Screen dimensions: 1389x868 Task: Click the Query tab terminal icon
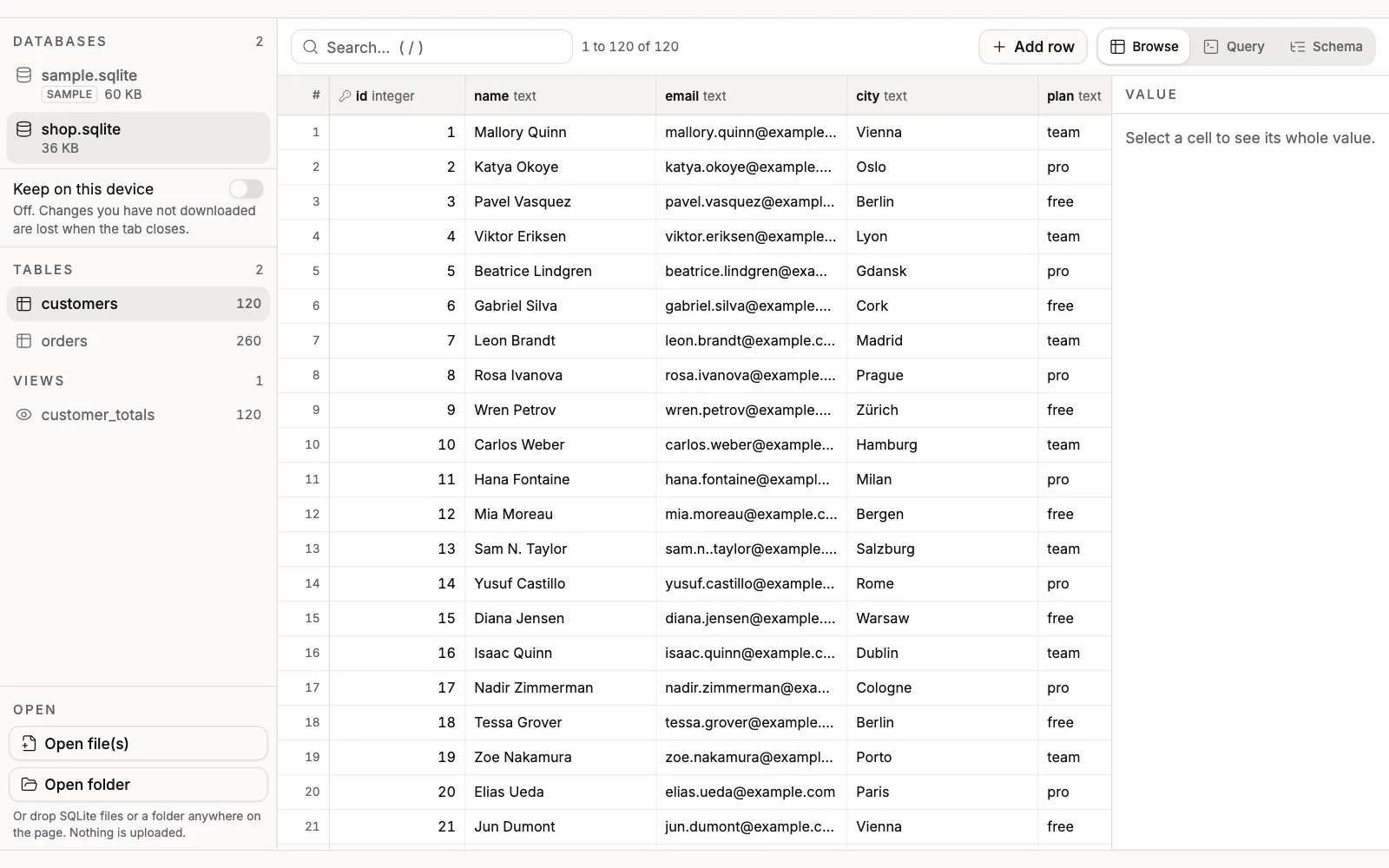click(x=1211, y=47)
